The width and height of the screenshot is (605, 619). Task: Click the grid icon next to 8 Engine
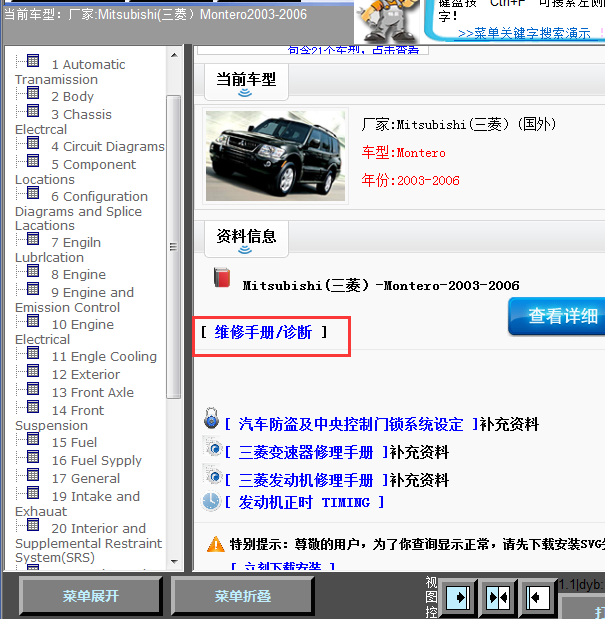[33, 271]
